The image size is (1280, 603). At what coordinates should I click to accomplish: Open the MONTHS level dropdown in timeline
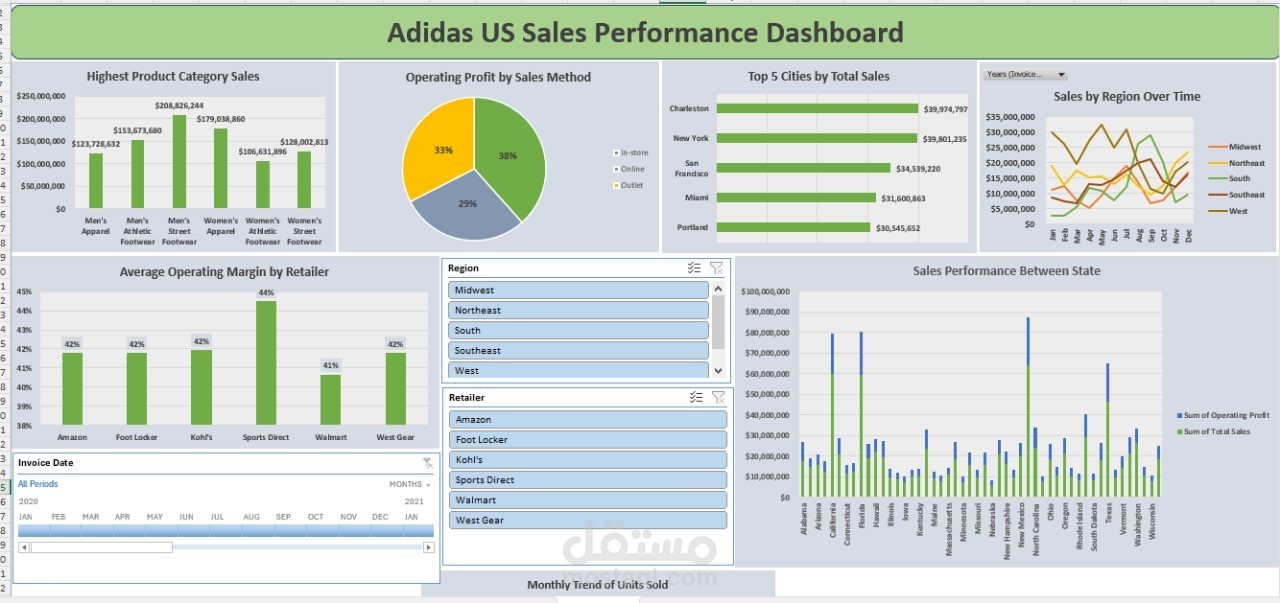(410, 484)
